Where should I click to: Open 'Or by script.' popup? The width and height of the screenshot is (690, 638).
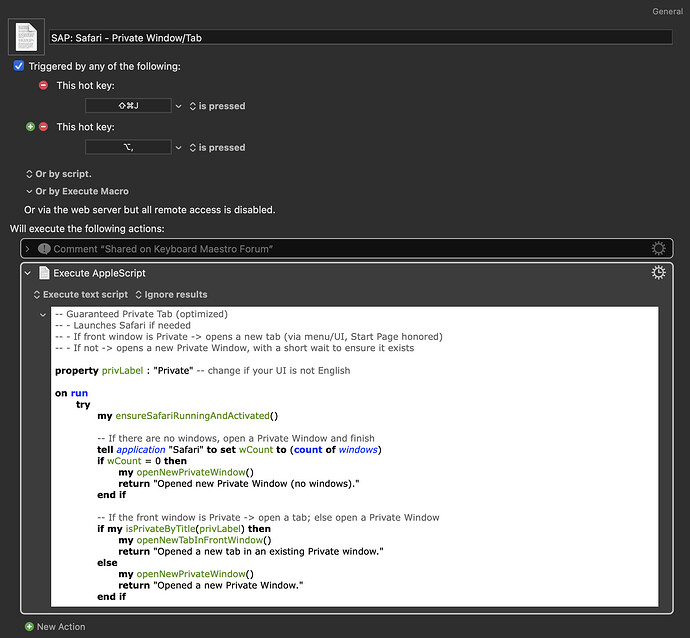pos(59,174)
